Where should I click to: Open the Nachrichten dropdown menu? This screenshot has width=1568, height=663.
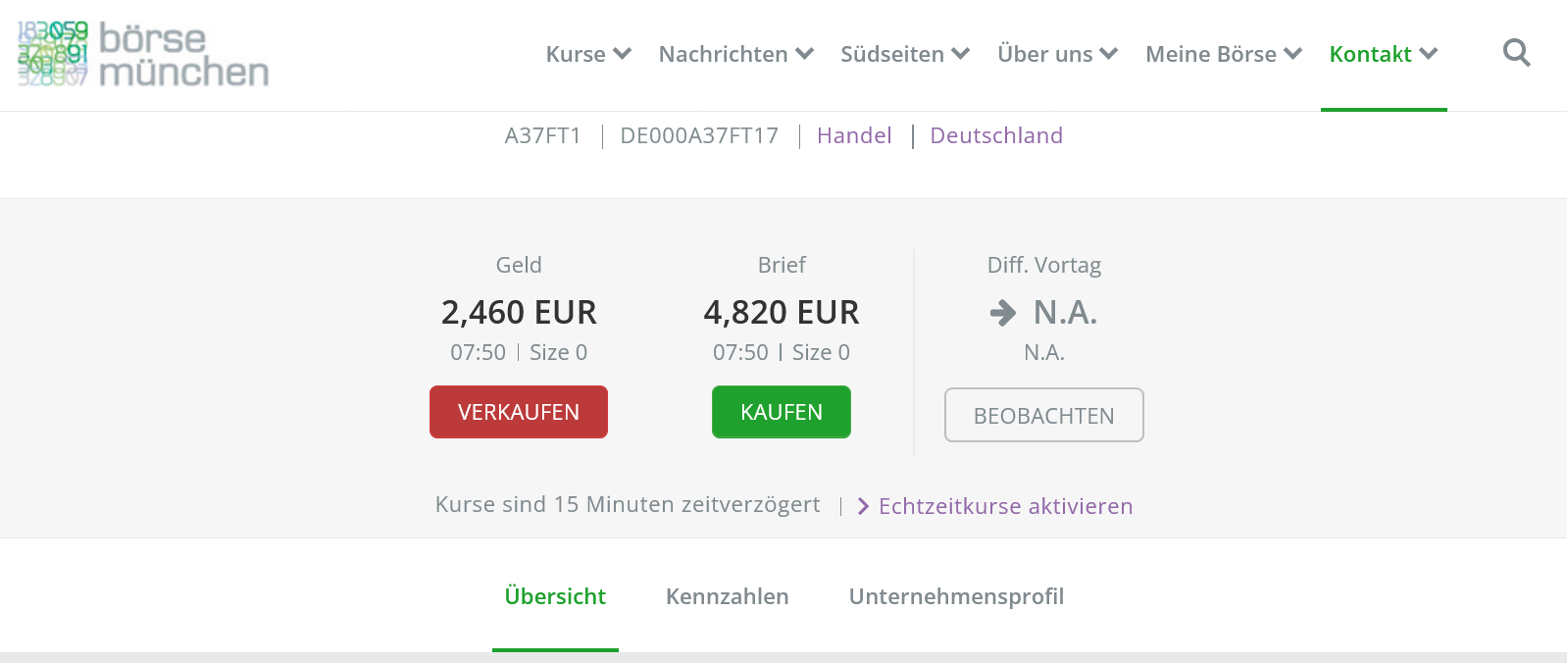click(x=735, y=54)
